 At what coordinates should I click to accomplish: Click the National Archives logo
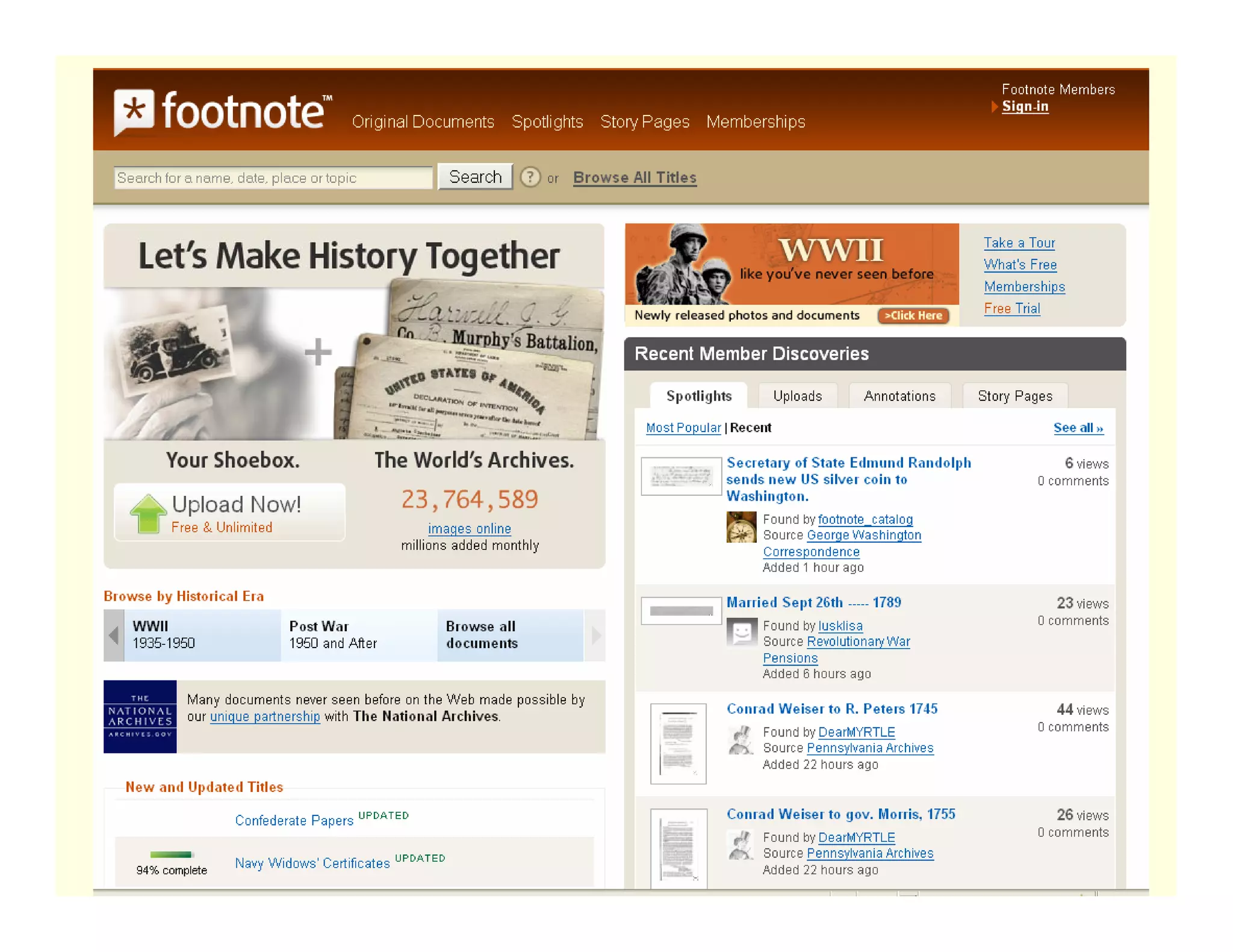coord(140,717)
